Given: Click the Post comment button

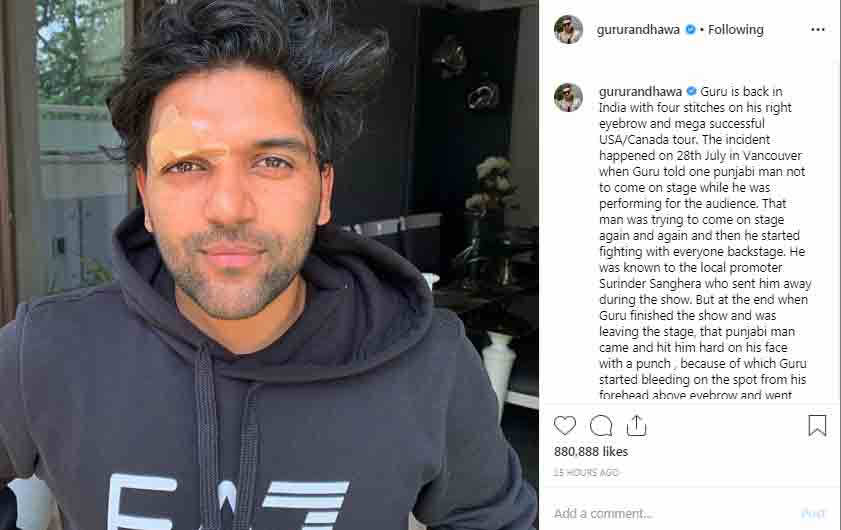Looking at the screenshot, I should [x=813, y=513].
